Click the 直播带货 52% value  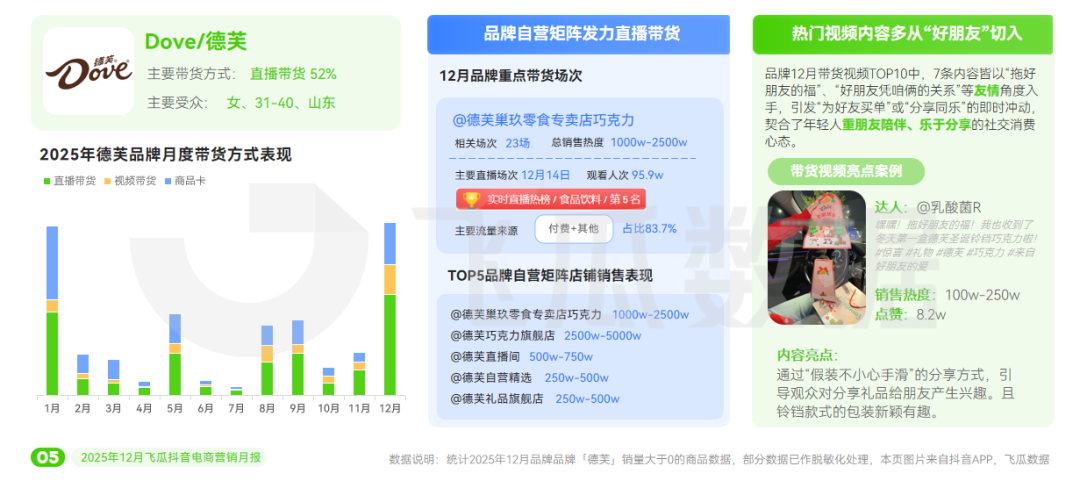[x=293, y=74]
